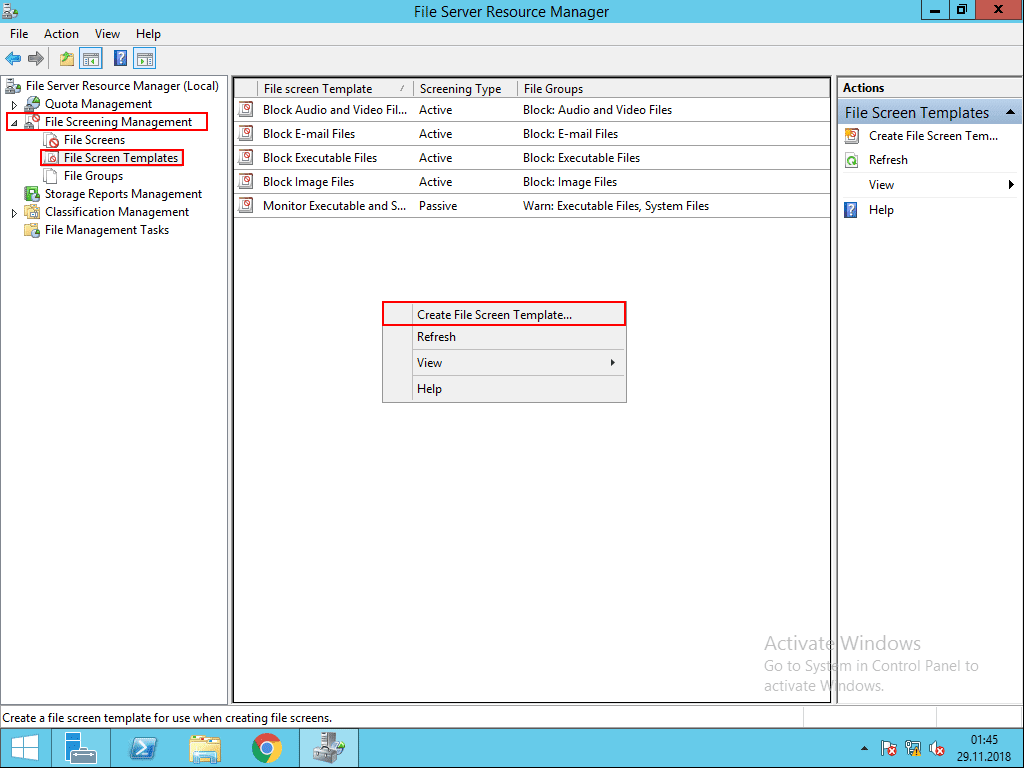The width and height of the screenshot is (1024, 768).
Task: Click the Forward navigation arrow in toolbar
Action: [37, 58]
